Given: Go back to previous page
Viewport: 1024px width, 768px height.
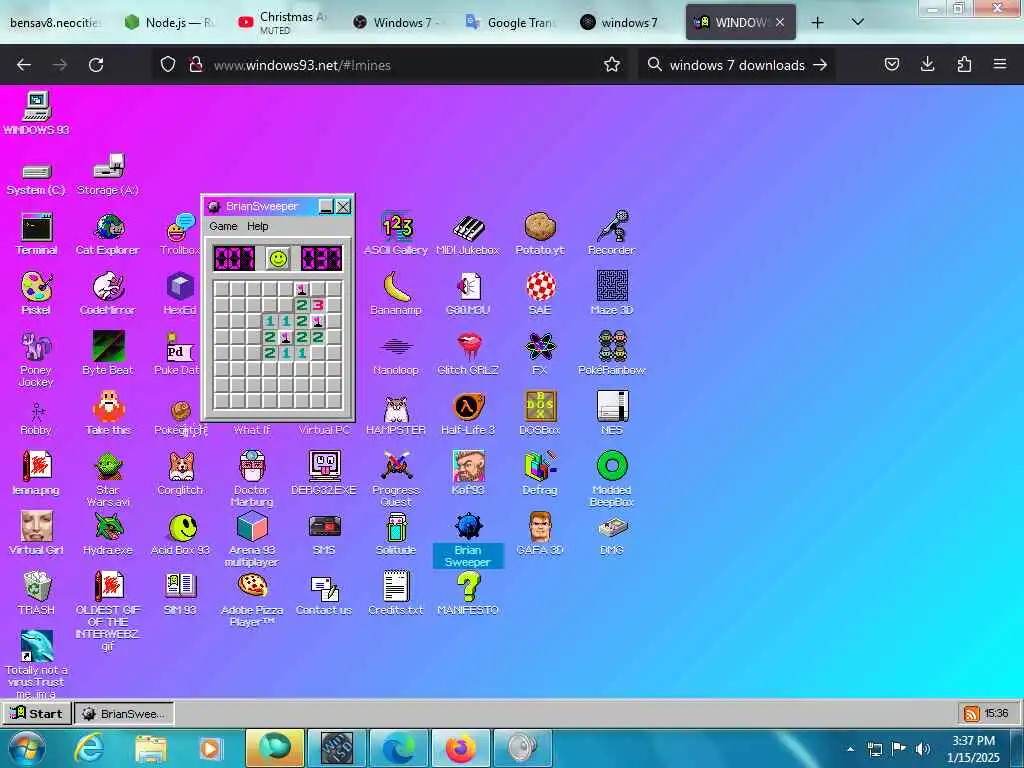Looking at the screenshot, I should pyautogui.click(x=24, y=65).
